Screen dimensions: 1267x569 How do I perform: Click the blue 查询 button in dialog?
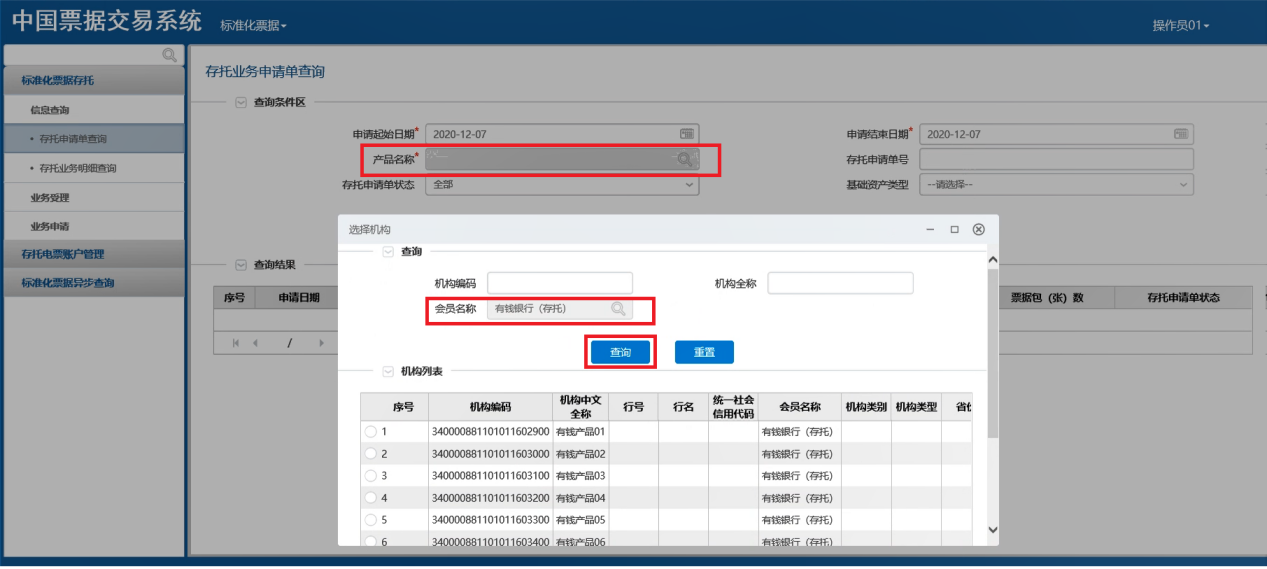pyautogui.click(x=621, y=353)
